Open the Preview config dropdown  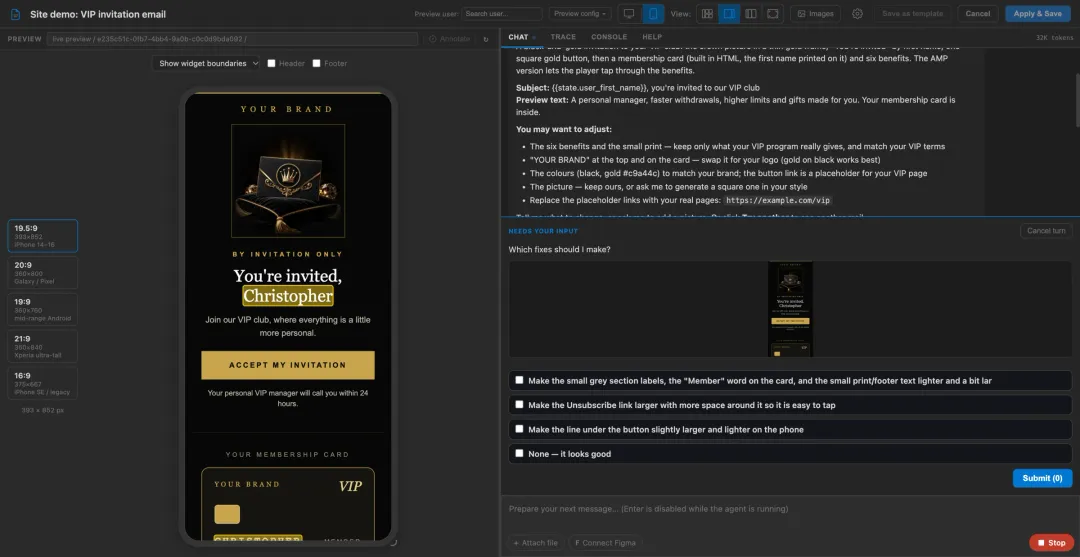581,14
